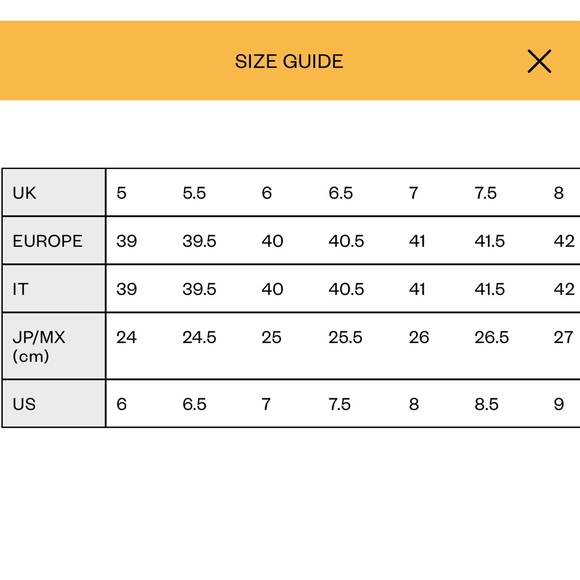The image size is (580, 580).
Task: Click the SIZE GUIDE header title
Action: point(289,61)
